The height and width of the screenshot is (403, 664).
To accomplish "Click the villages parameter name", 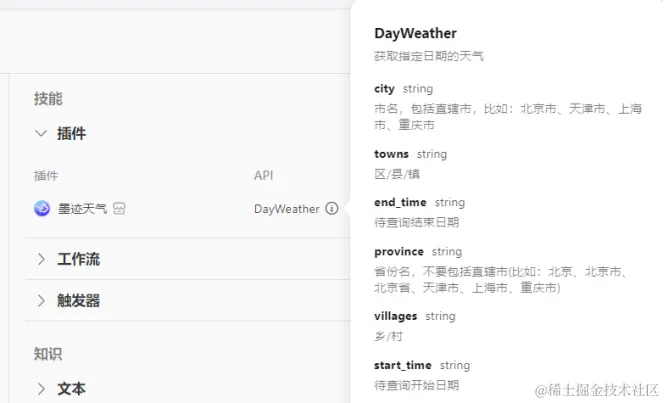I will coord(396,316).
